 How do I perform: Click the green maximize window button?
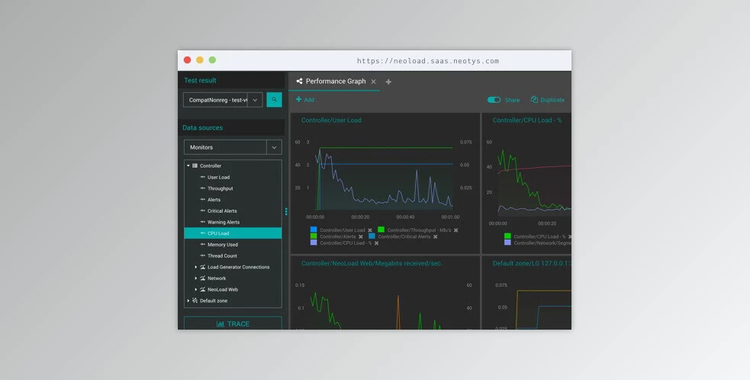[212, 60]
